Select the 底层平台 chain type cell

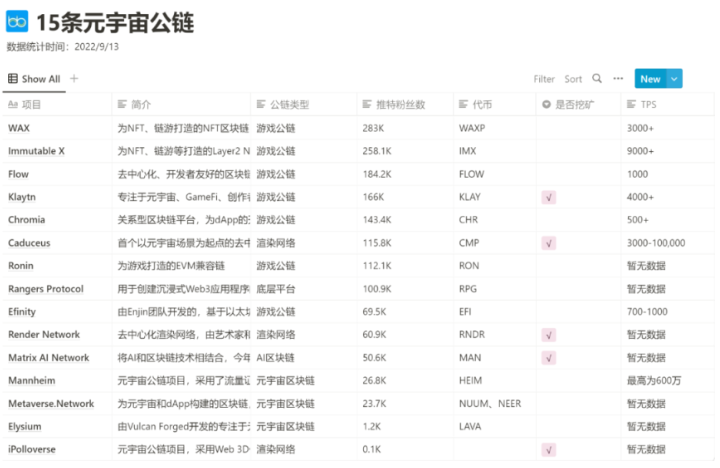(x=304, y=289)
